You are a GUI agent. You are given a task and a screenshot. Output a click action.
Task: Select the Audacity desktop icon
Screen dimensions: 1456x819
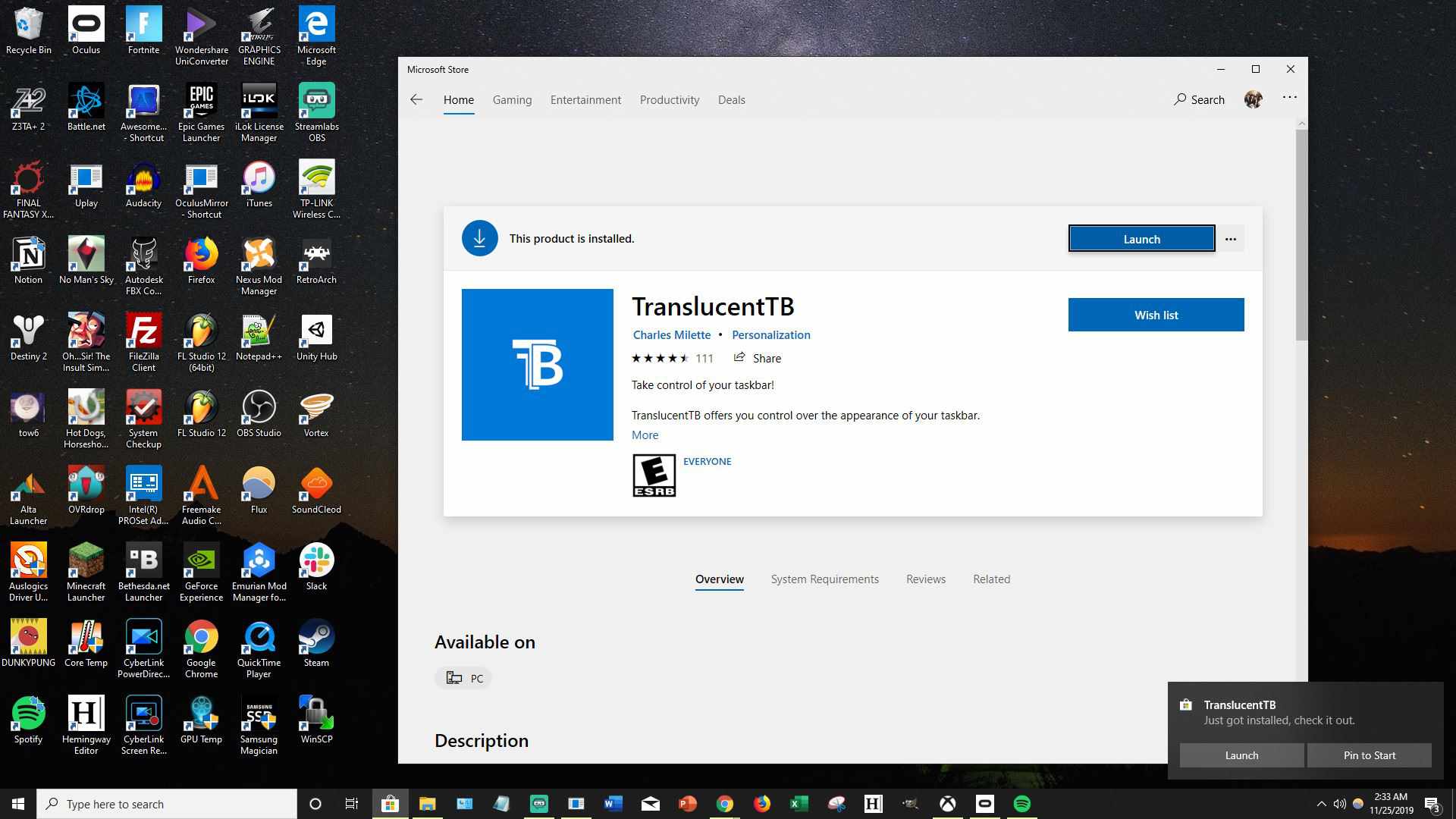pos(143,184)
